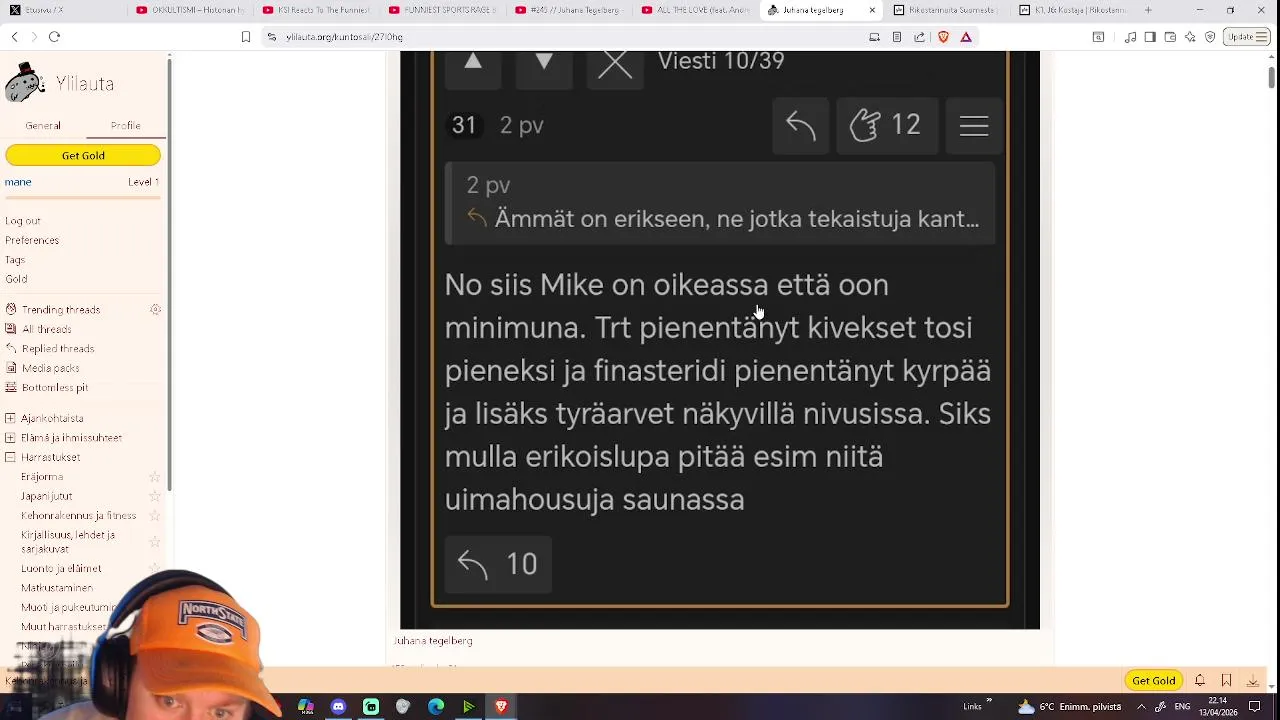Open the hamburger menu on the post
This screenshot has width=1280, height=720.
(974, 126)
